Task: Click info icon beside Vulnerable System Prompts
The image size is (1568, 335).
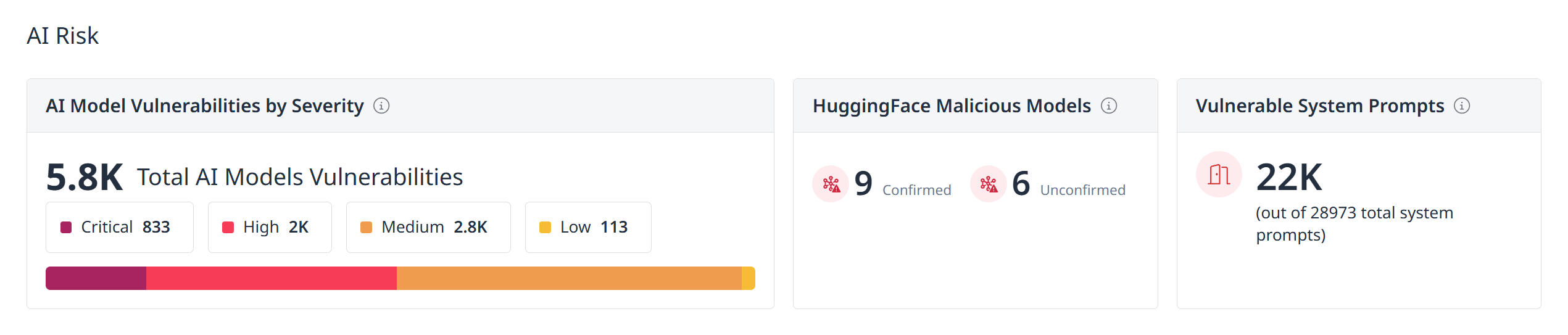Action: [1462, 106]
